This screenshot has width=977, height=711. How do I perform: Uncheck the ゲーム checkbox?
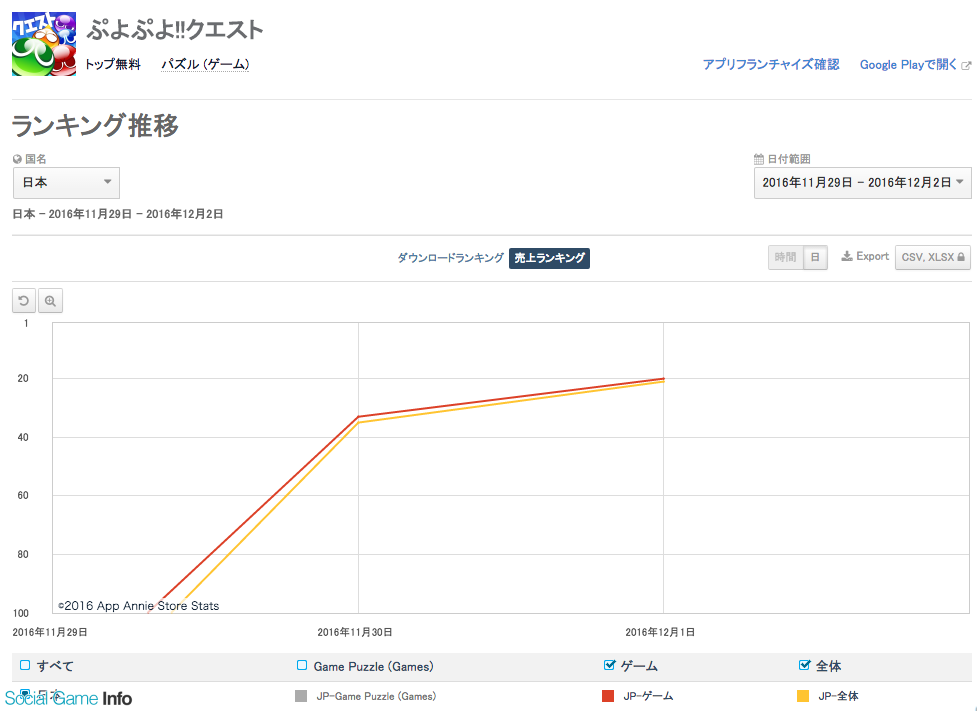pos(610,666)
